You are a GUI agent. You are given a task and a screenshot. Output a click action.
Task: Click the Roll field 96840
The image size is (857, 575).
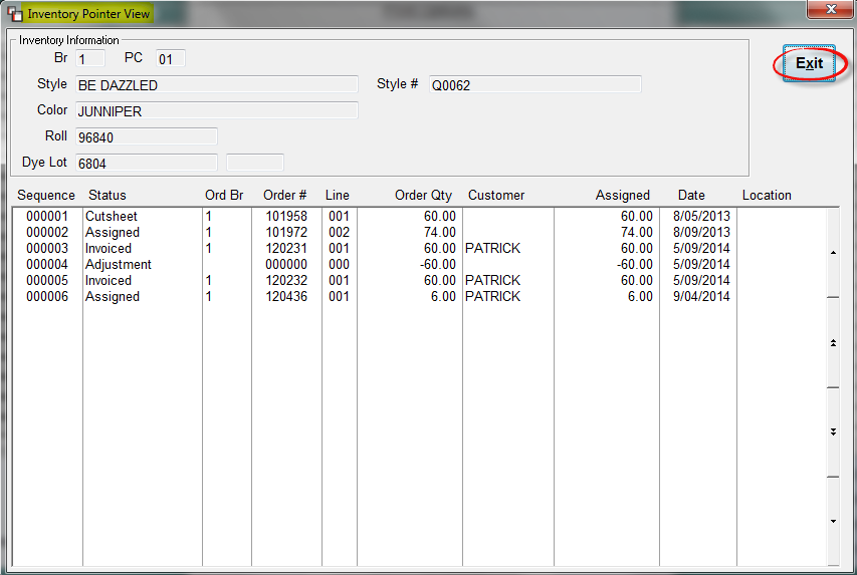[146, 137]
